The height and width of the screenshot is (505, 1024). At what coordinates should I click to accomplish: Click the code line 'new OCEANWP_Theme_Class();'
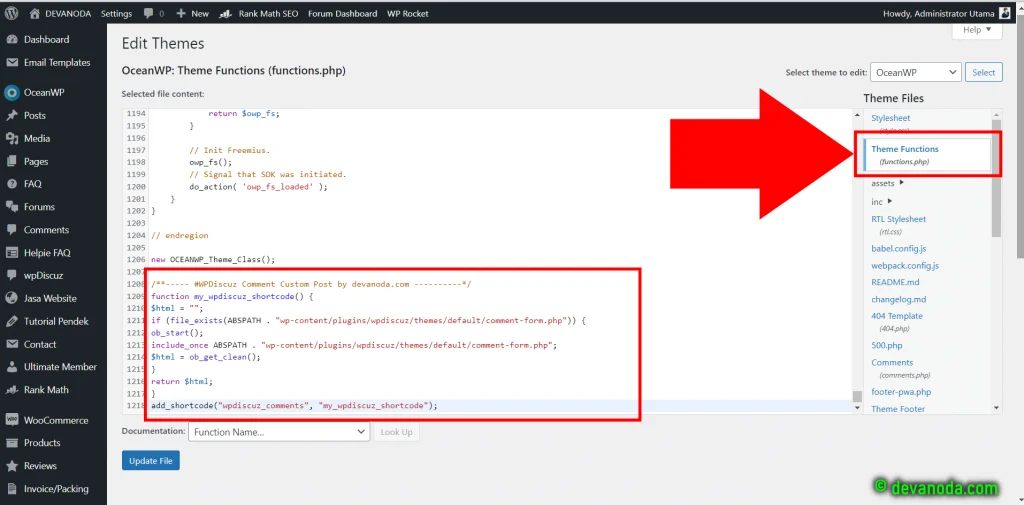(213, 259)
